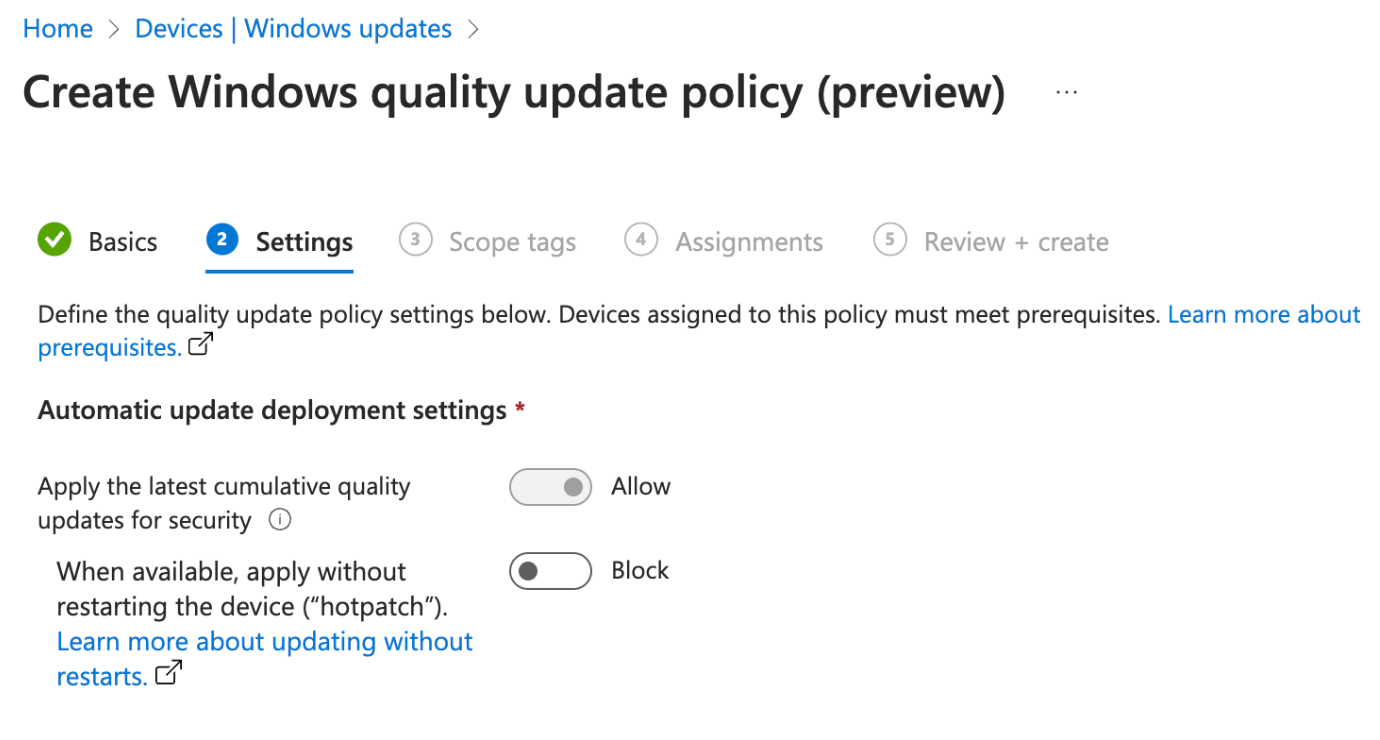Click the info icon beside cumulative quality updates
Viewport: 1380px width, 740px height.
tap(280, 520)
